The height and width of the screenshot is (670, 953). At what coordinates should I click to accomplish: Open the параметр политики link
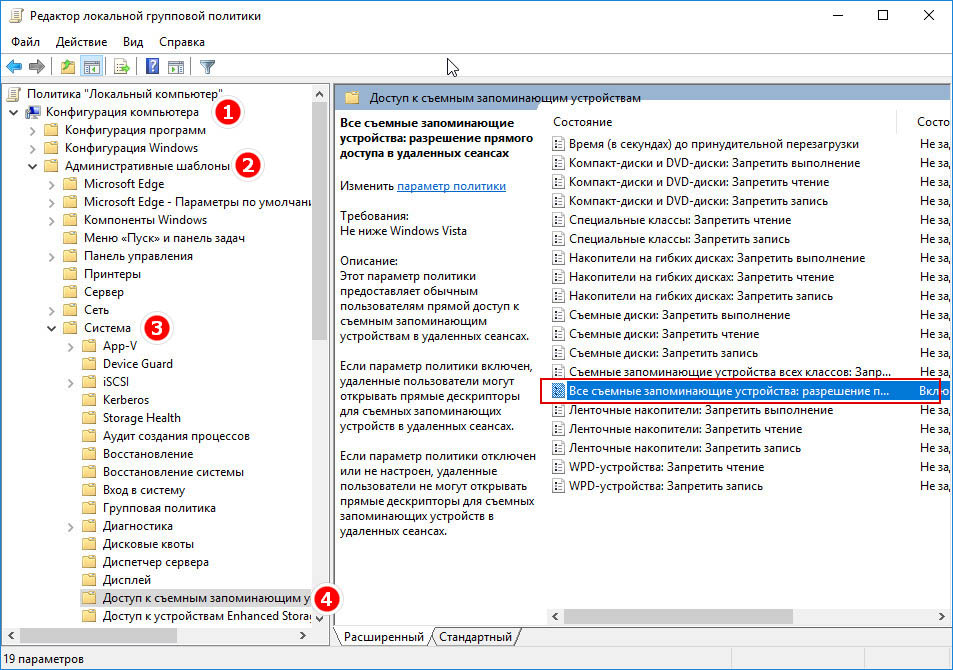(451, 186)
